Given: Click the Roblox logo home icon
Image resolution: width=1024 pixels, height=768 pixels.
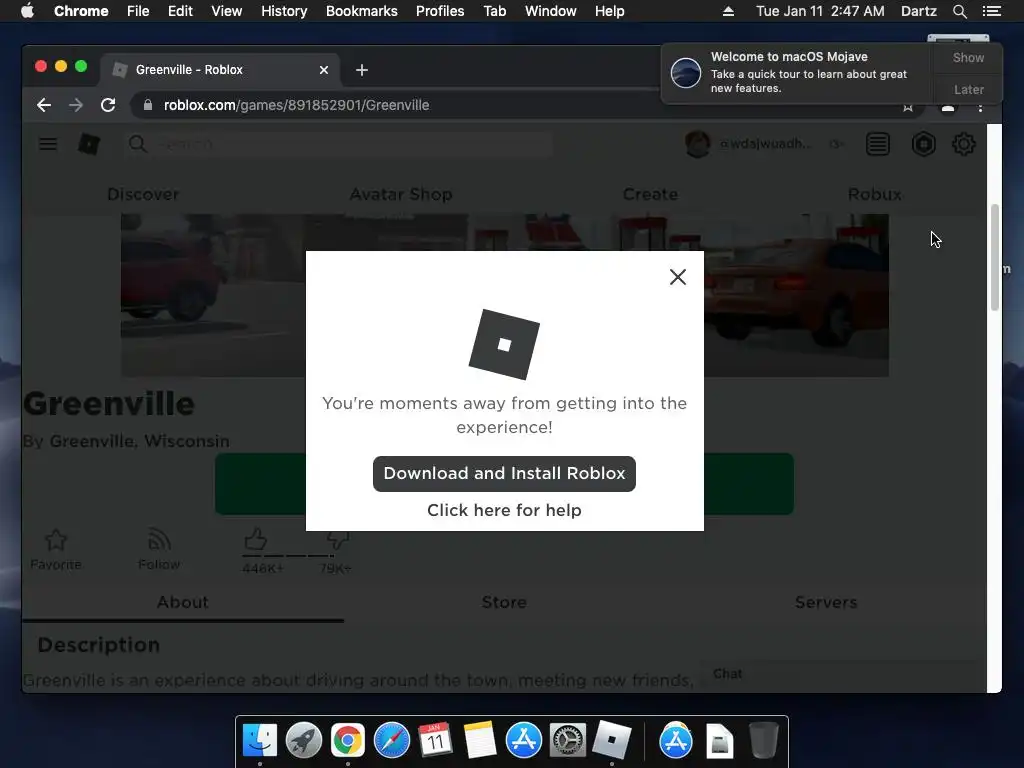Looking at the screenshot, I should (x=89, y=144).
